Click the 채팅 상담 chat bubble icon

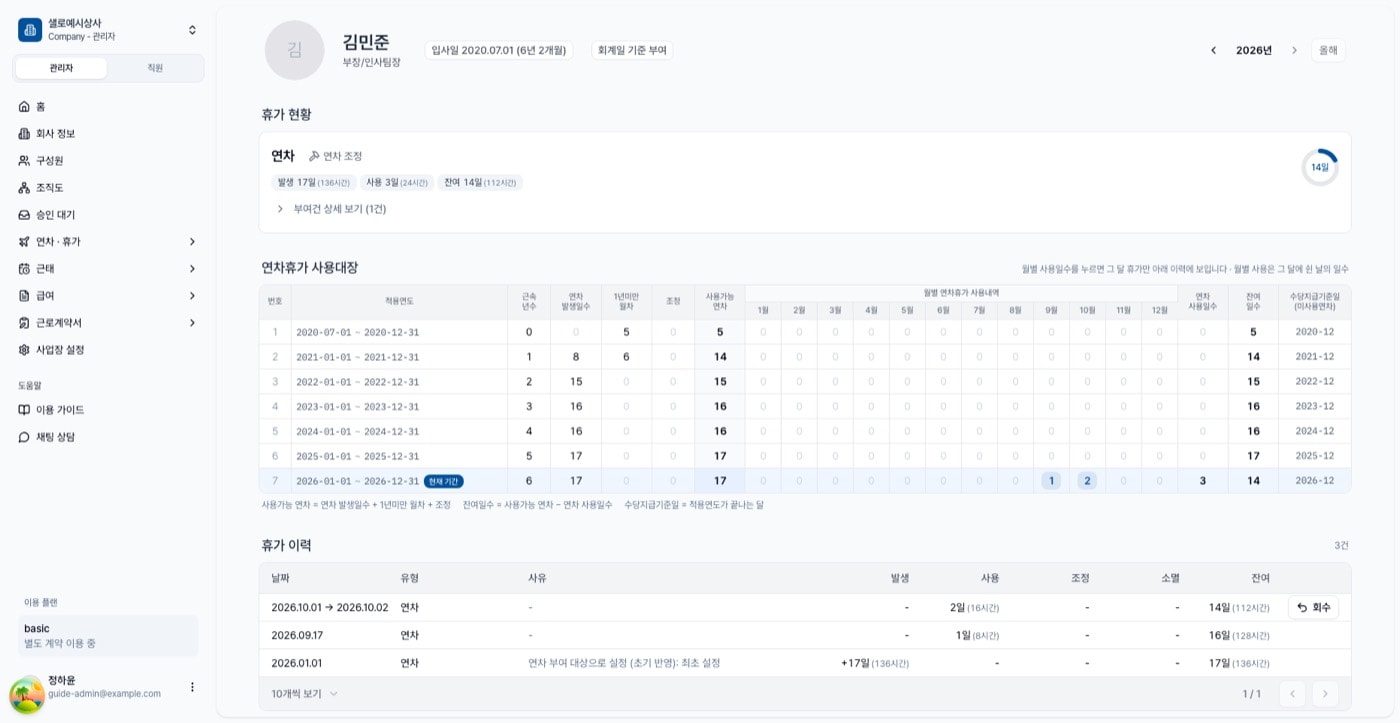tap(25, 436)
